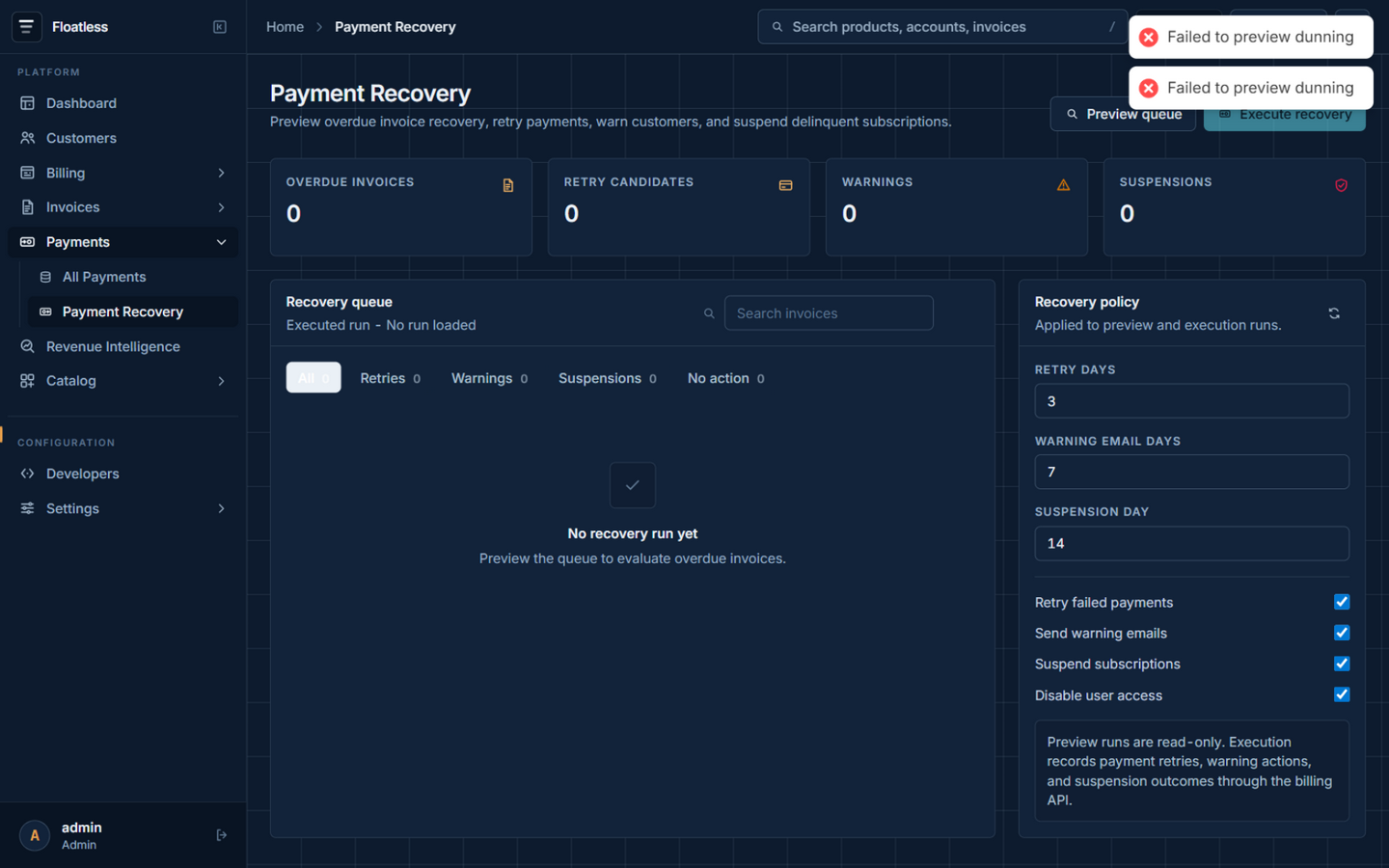
Task: Open Customers from the sidebar
Action: pyautogui.click(x=123, y=138)
